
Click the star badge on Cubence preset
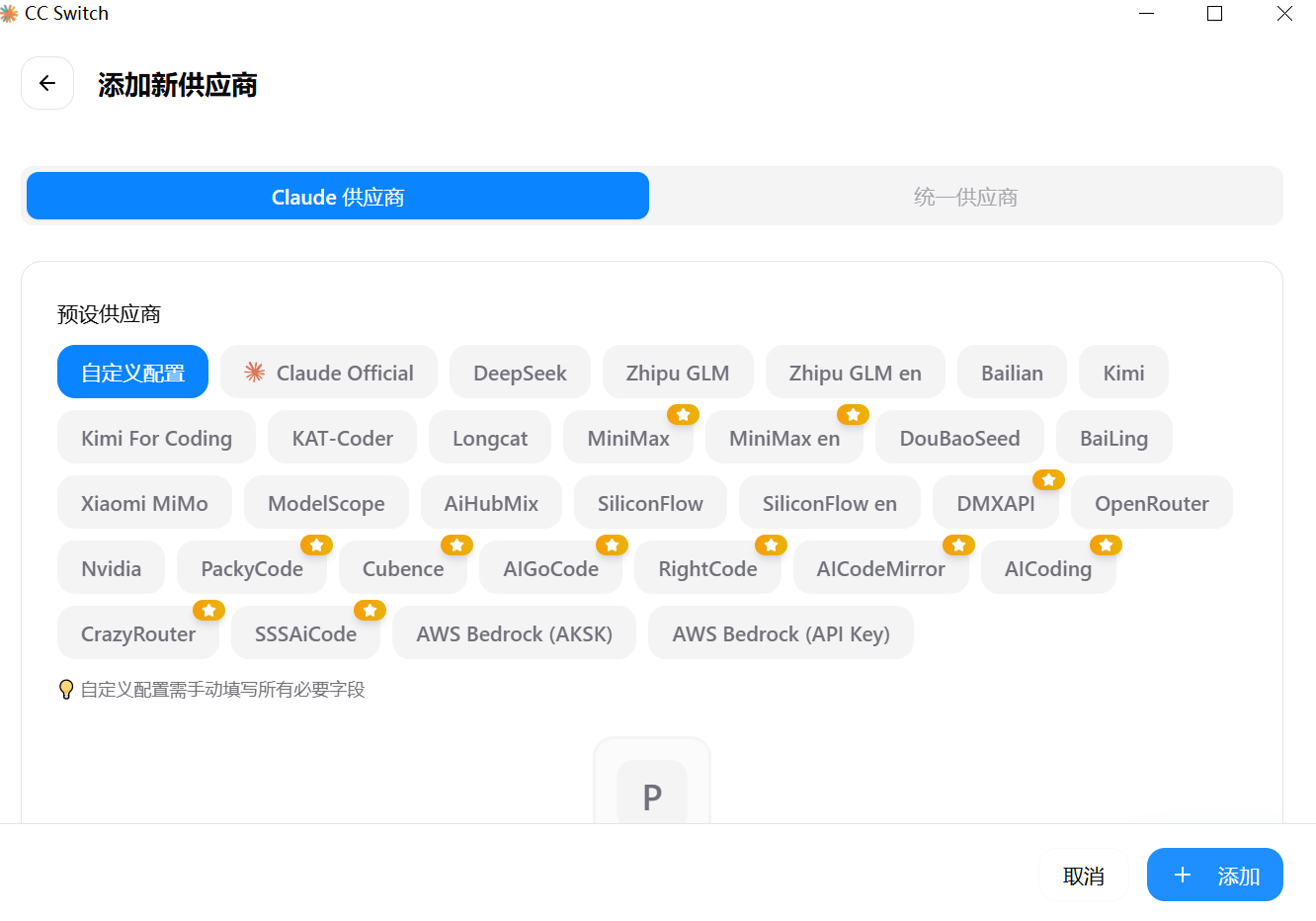[456, 544]
